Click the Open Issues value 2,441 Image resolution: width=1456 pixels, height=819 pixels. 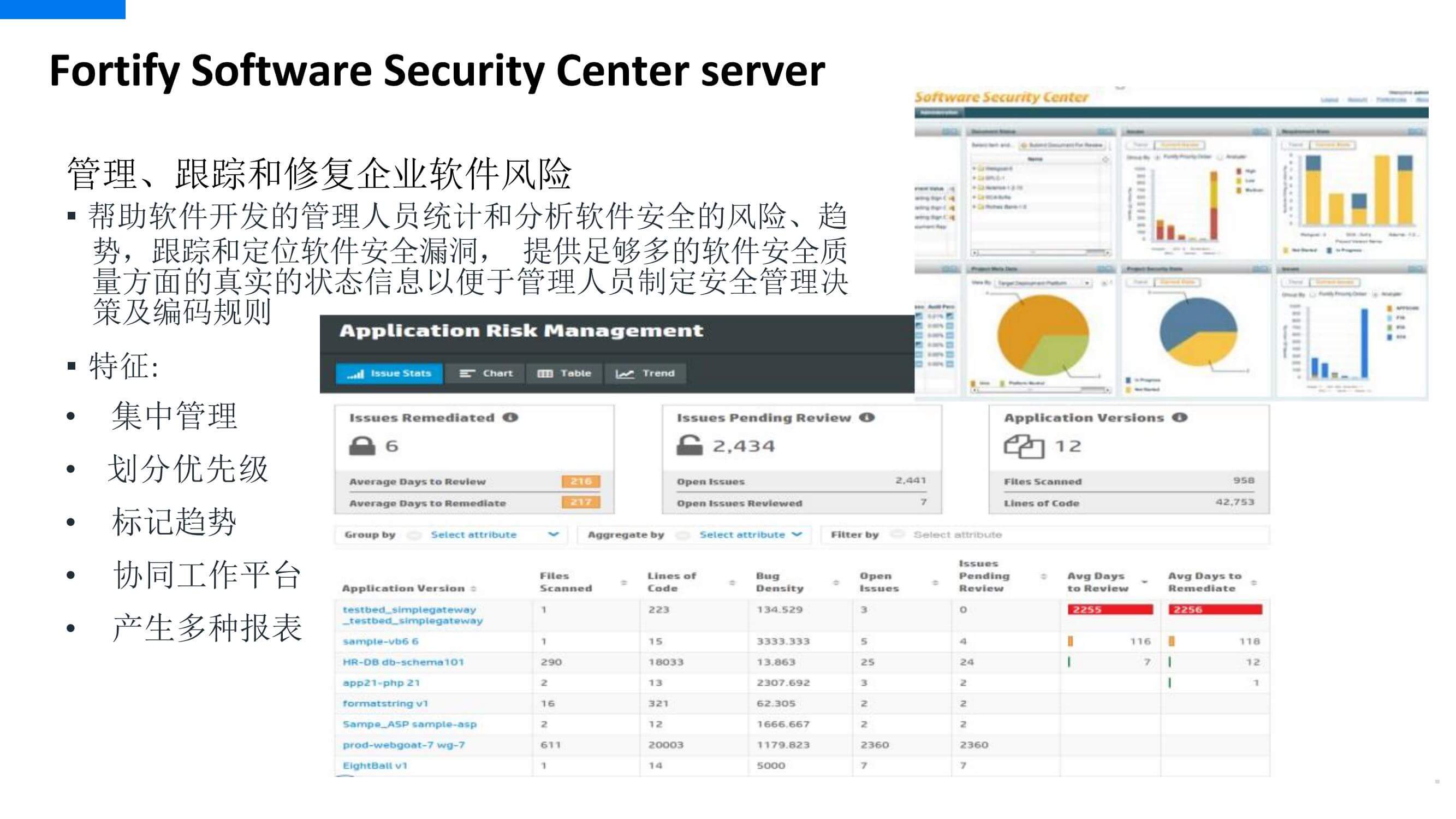[911, 480]
